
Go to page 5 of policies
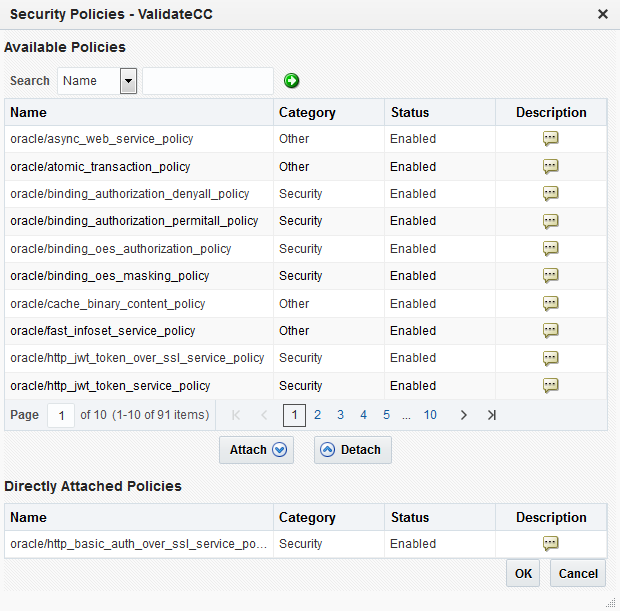(x=386, y=415)
